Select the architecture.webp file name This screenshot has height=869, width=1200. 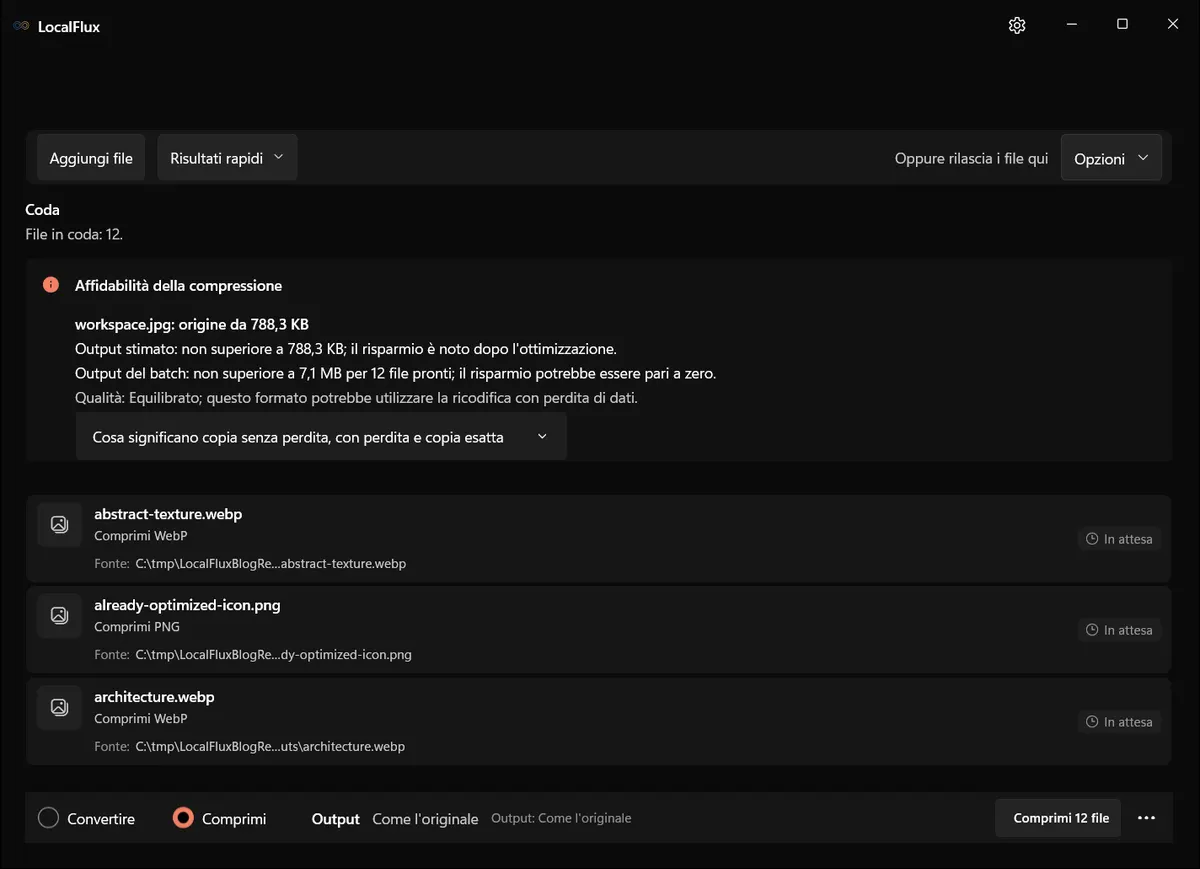click(x=154, y=697)
